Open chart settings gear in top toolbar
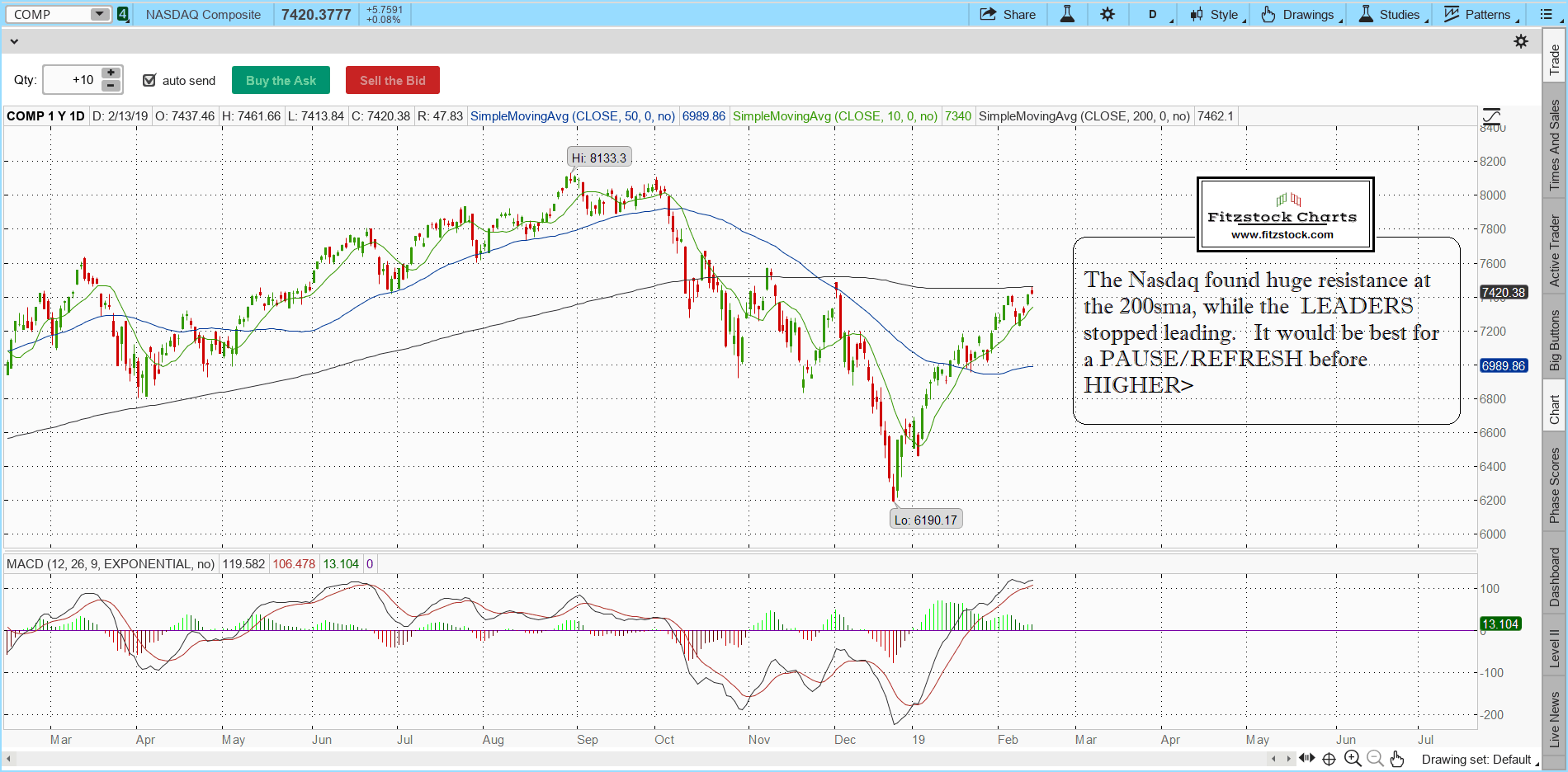Image resolution: width=1568 pixels, height=772 pixels. coord(1108,14)
